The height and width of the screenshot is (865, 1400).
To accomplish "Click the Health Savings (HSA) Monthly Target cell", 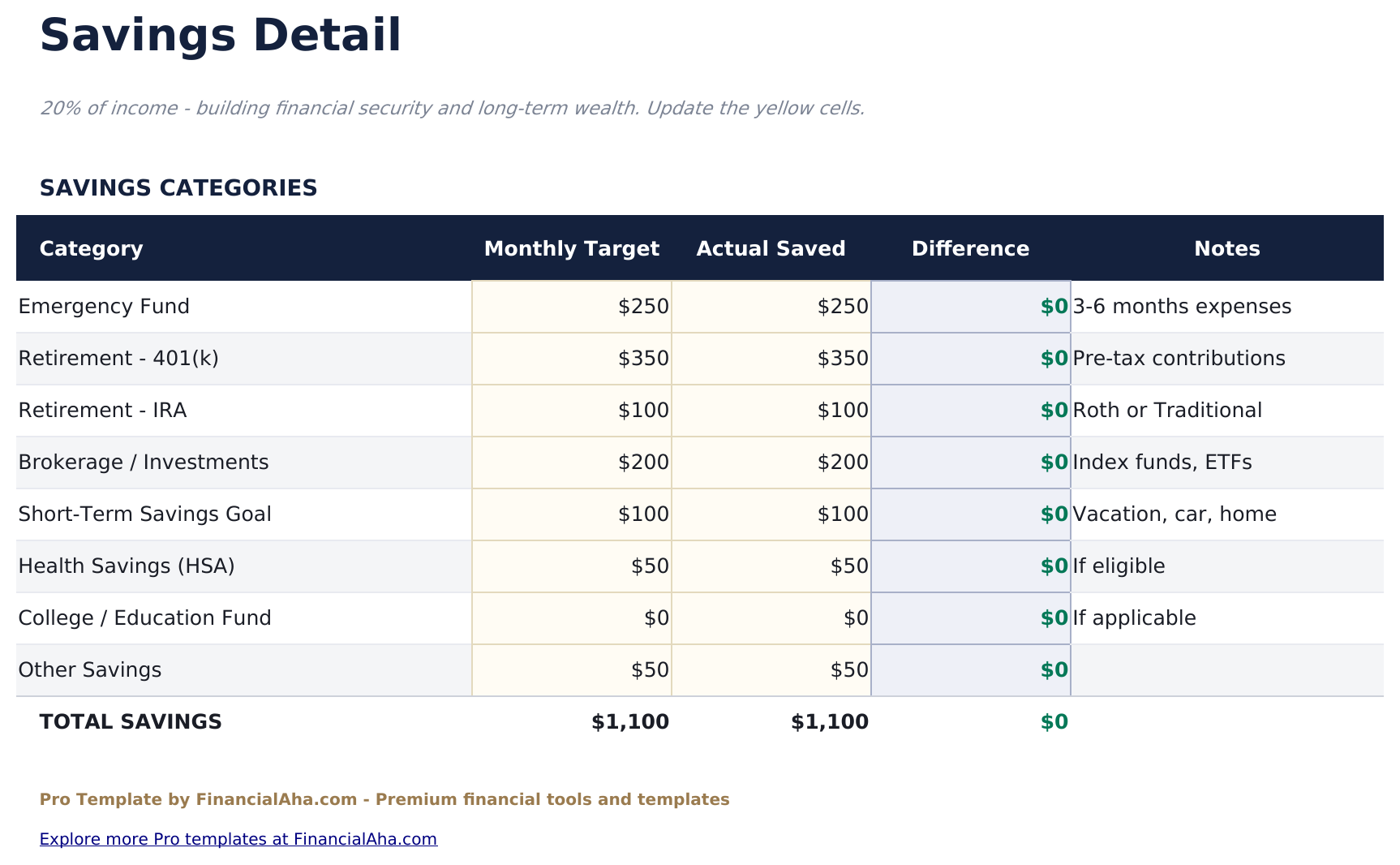I will tap(570, 566).
